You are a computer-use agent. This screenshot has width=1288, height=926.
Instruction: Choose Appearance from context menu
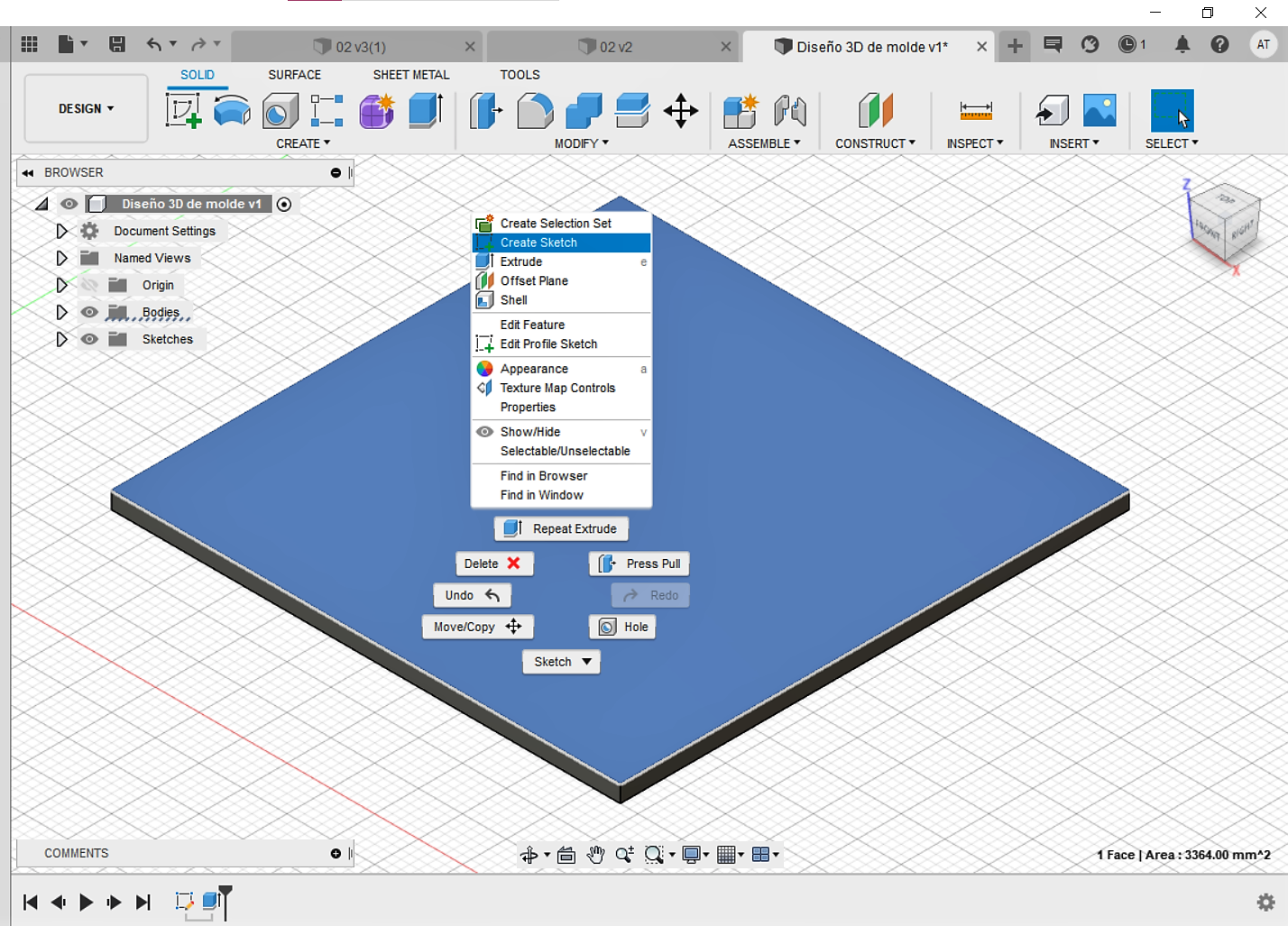coord(561,369)
